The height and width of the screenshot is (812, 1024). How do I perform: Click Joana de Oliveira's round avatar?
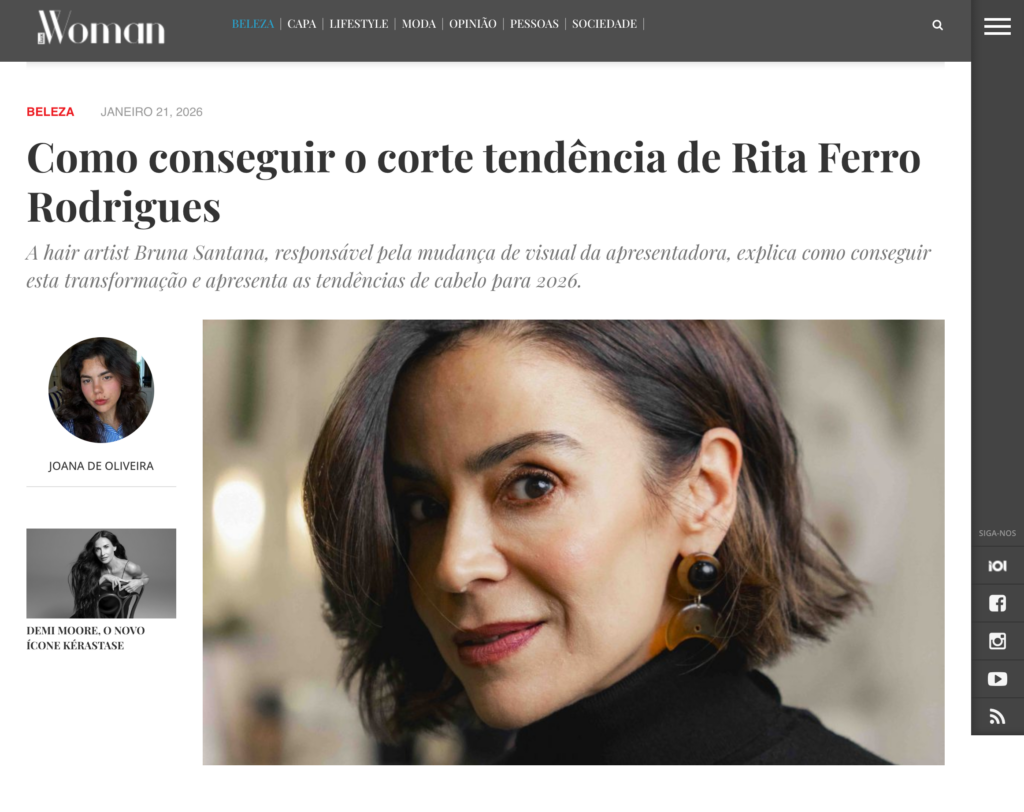pyautogui.click(x=101, y=390)
